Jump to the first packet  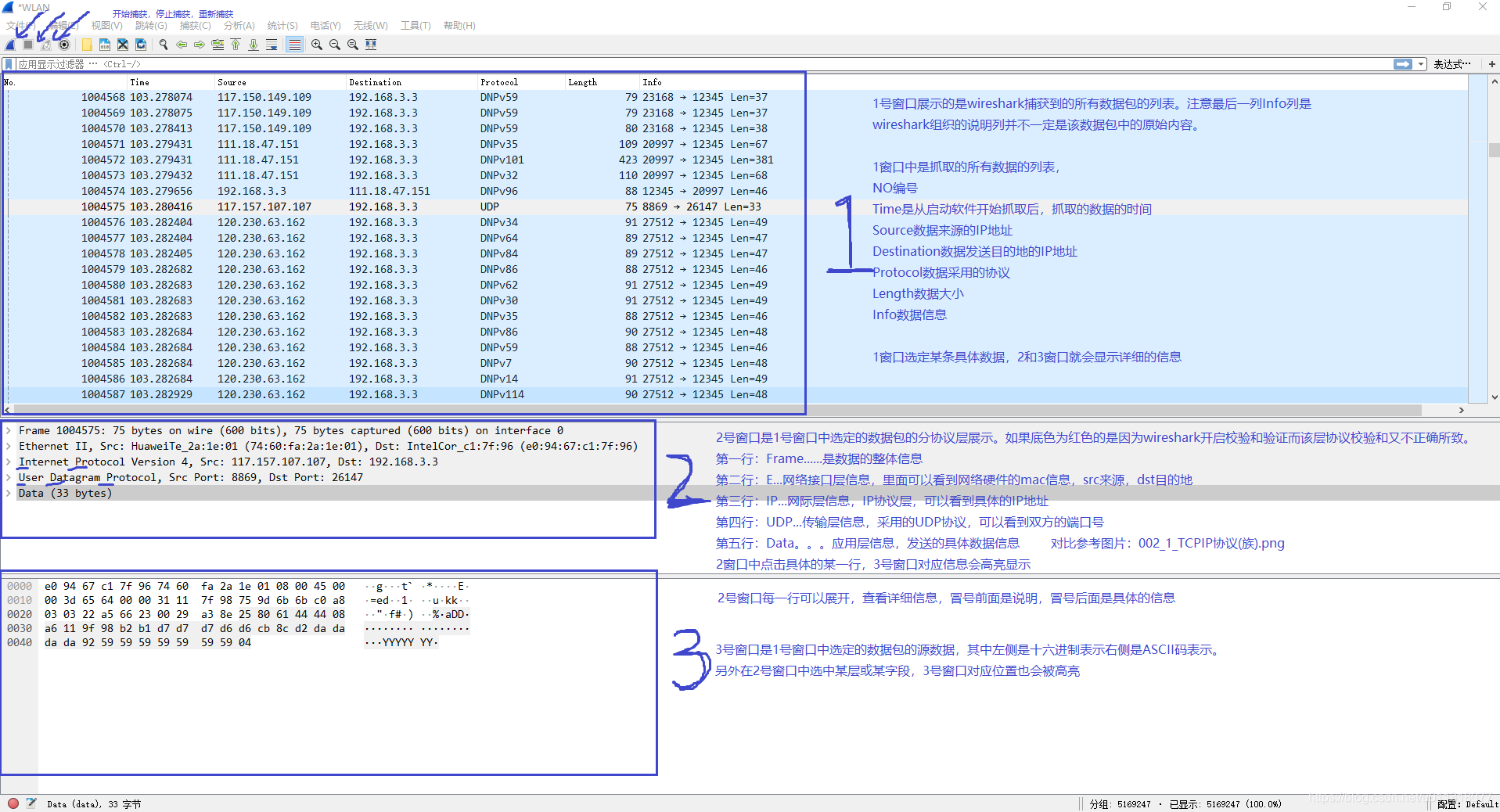click(x=236, y=45)
